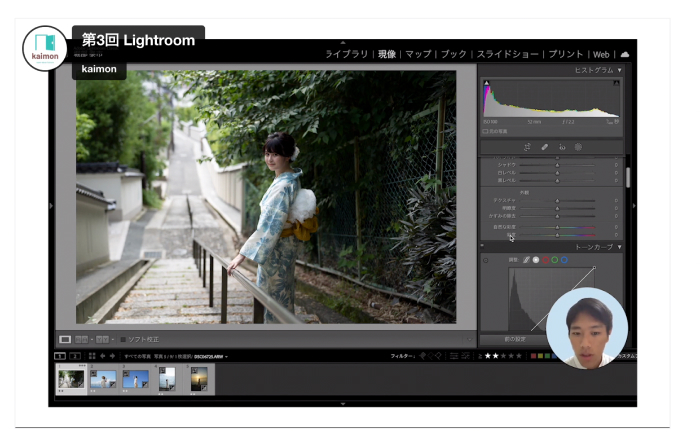Collapse the ヒストグラム panel
The width and height of the screenshot is (700, 440).
[620, 70]
